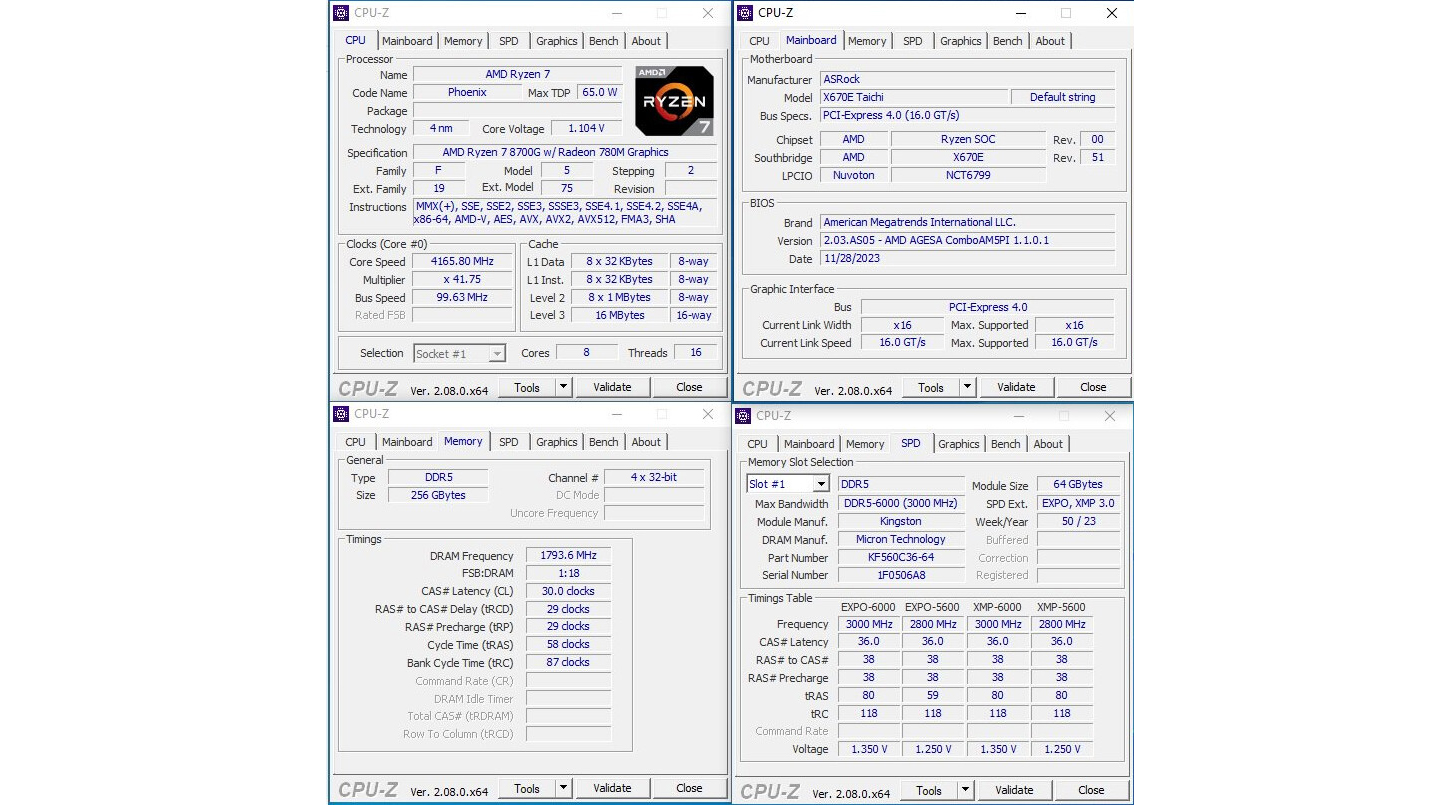This screenshot has height=805, width=1438.
Task: Switch to the CPU tab in the SPD window
Action: (758, 444)
